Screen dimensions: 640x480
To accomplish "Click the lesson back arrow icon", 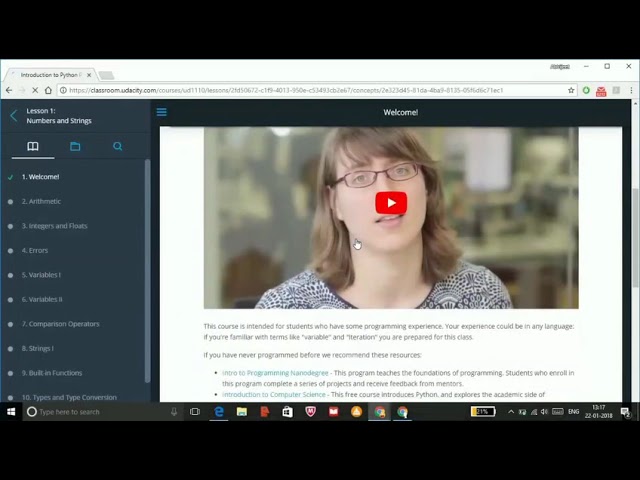I will pos(14,116).
